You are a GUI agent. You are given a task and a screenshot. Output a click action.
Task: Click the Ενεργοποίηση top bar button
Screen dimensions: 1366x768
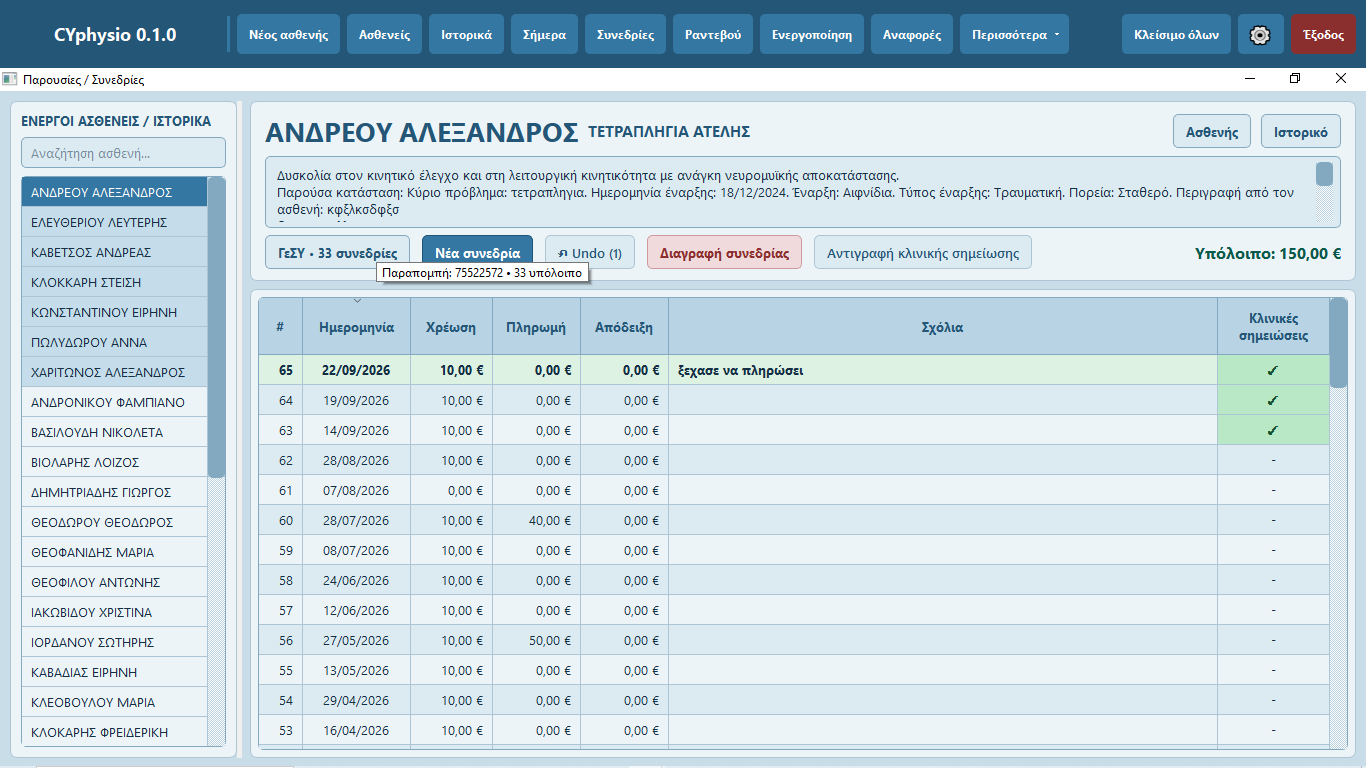(812, 34)
